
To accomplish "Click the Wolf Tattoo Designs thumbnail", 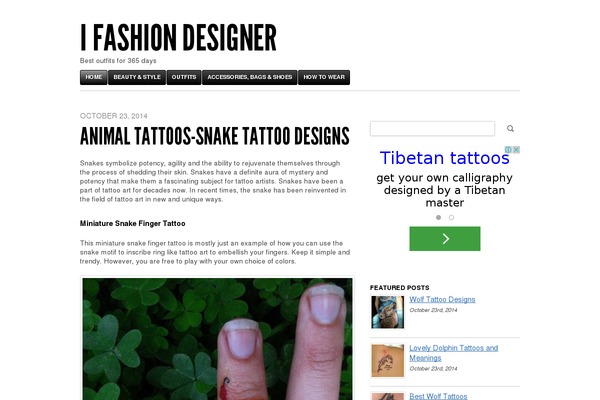I will click(x=387, y=312).
